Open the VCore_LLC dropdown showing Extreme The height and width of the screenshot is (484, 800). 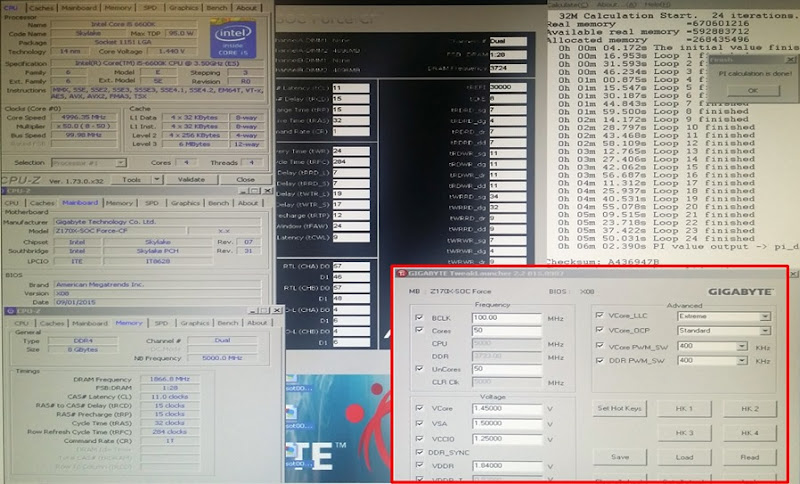(x=723, y=316)
